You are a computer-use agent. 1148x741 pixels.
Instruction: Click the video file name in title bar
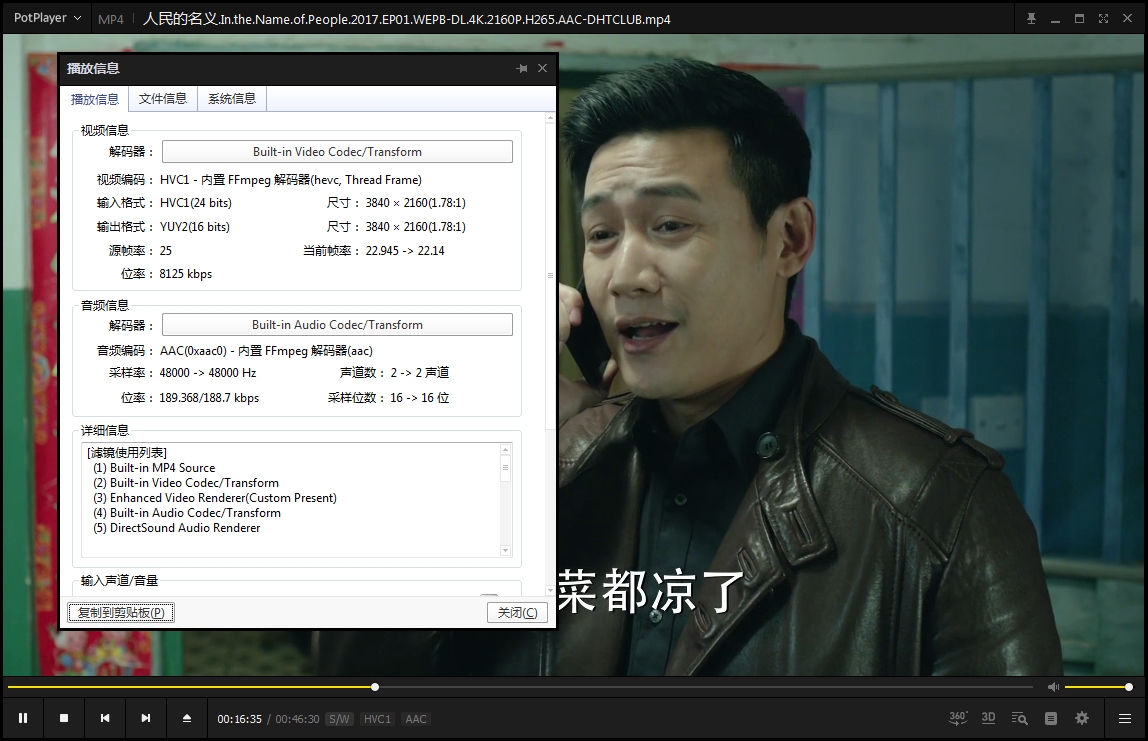(x=406, y=19)
